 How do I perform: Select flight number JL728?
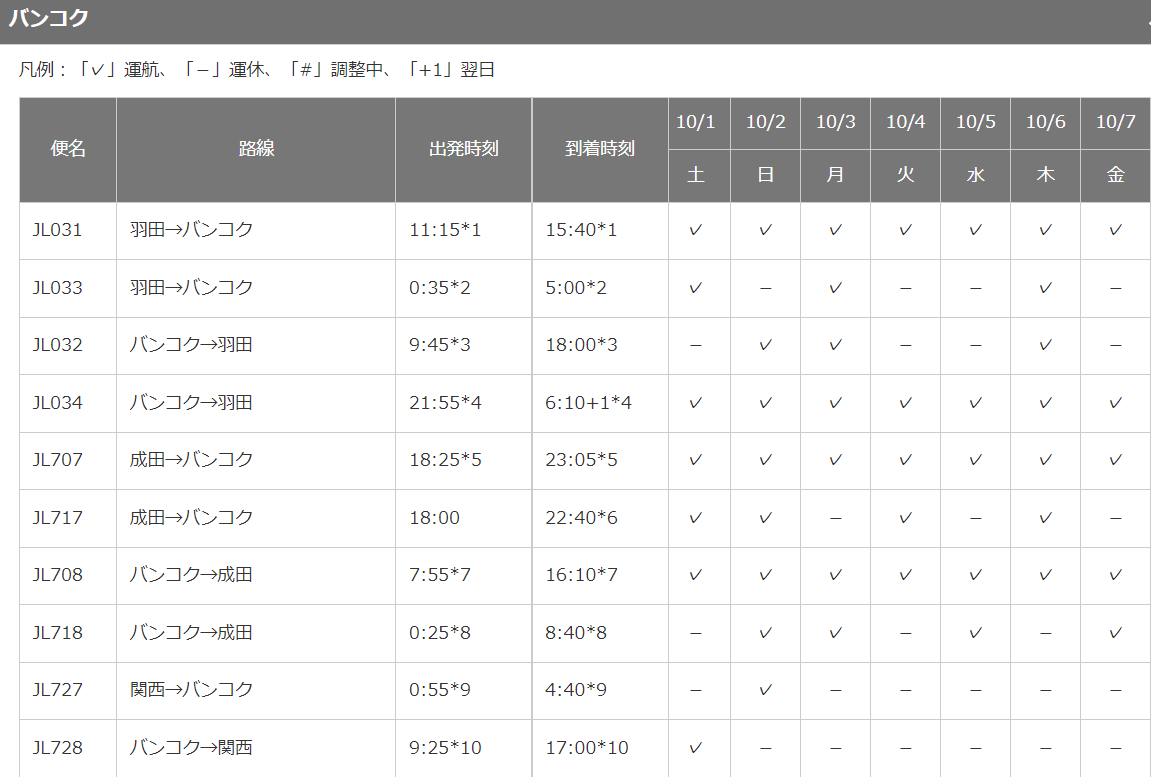(57, 748)
